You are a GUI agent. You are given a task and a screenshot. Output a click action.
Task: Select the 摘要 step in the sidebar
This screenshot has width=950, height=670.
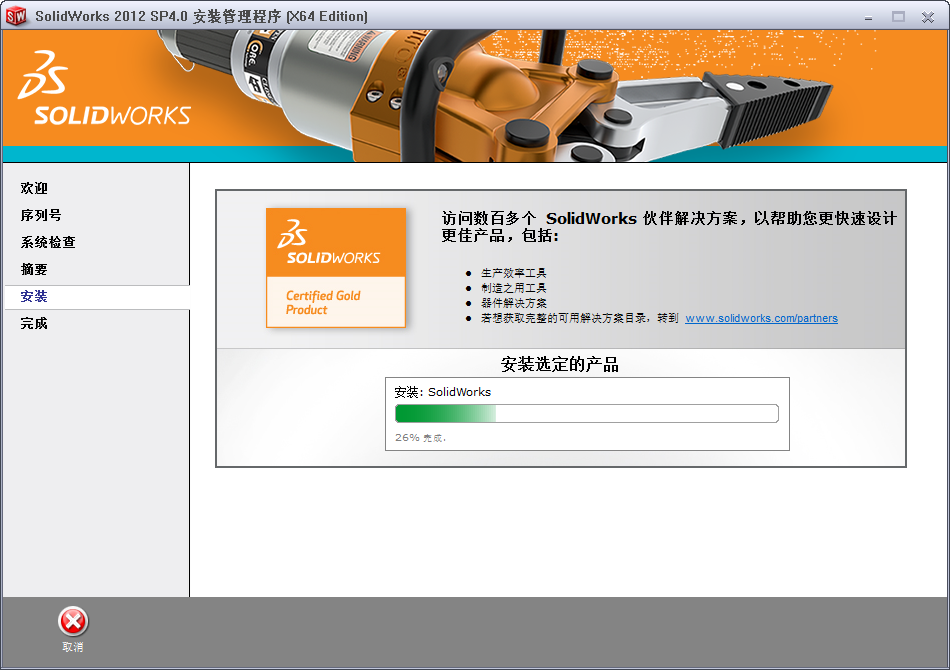click(x=34, y=270)
